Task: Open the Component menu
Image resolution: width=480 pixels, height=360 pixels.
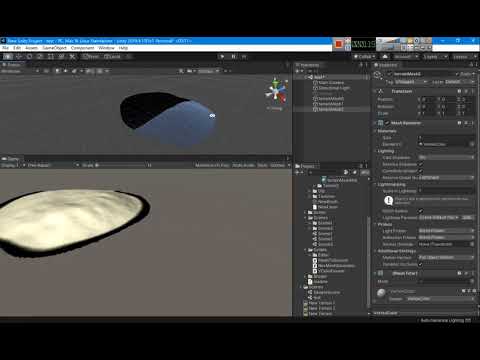Action: [82, 48]
